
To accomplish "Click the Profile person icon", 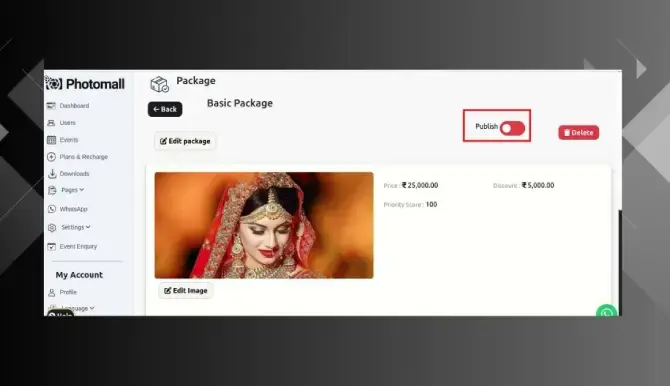I will 52,292.
